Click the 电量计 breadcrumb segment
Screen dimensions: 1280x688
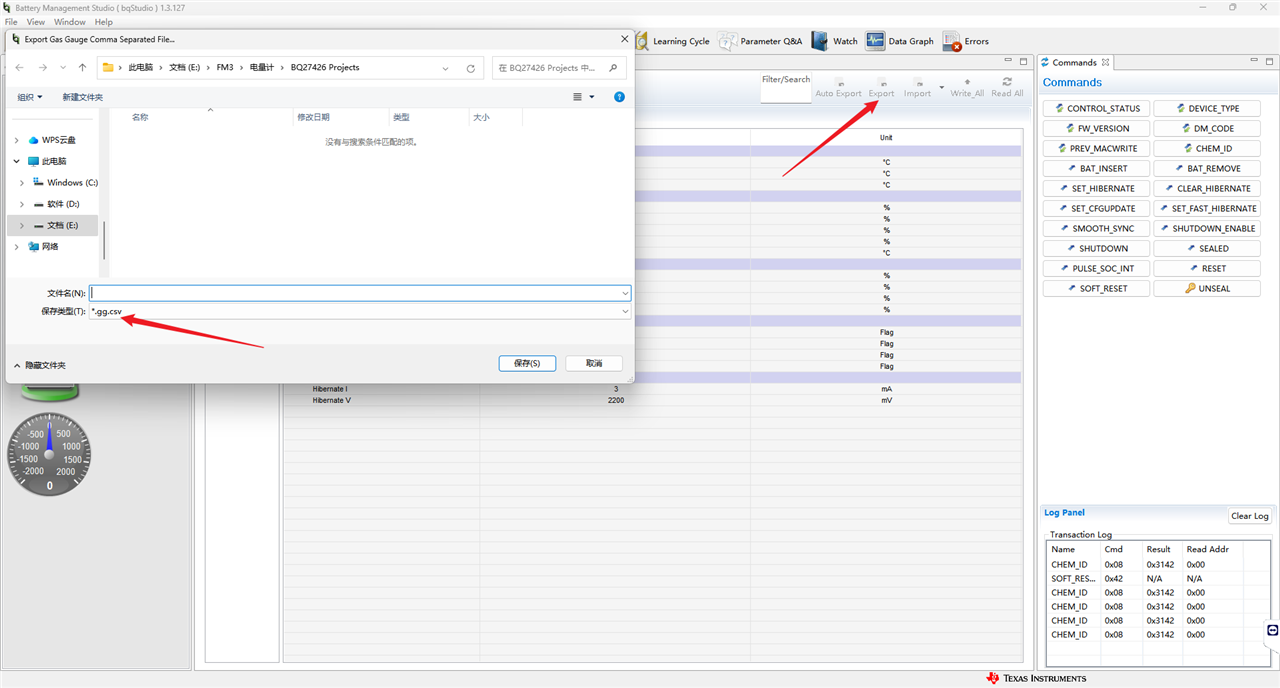pyautogui.click(x=260, y=68)
